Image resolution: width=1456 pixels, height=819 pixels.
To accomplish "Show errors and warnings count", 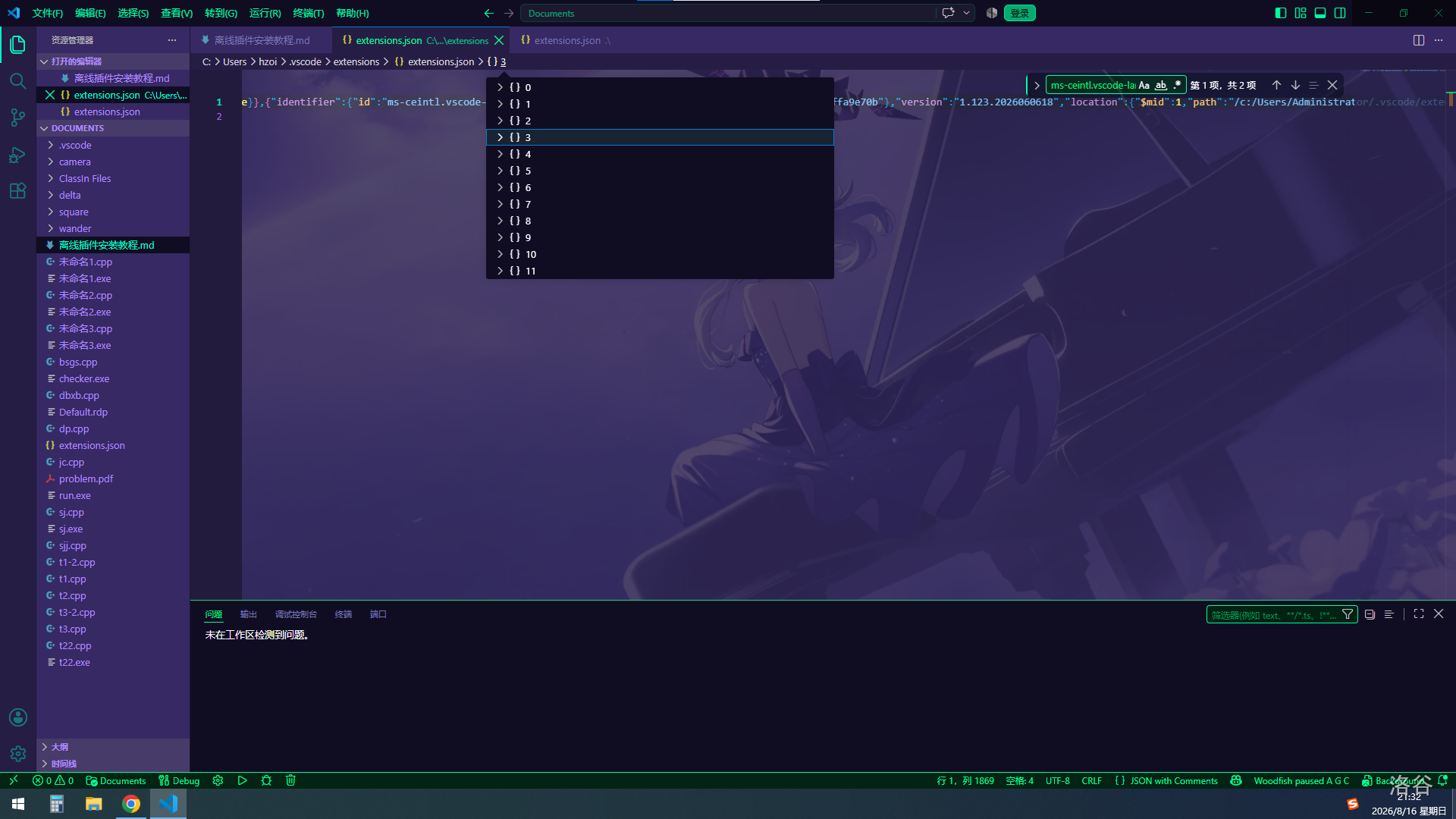I will 53,780.
